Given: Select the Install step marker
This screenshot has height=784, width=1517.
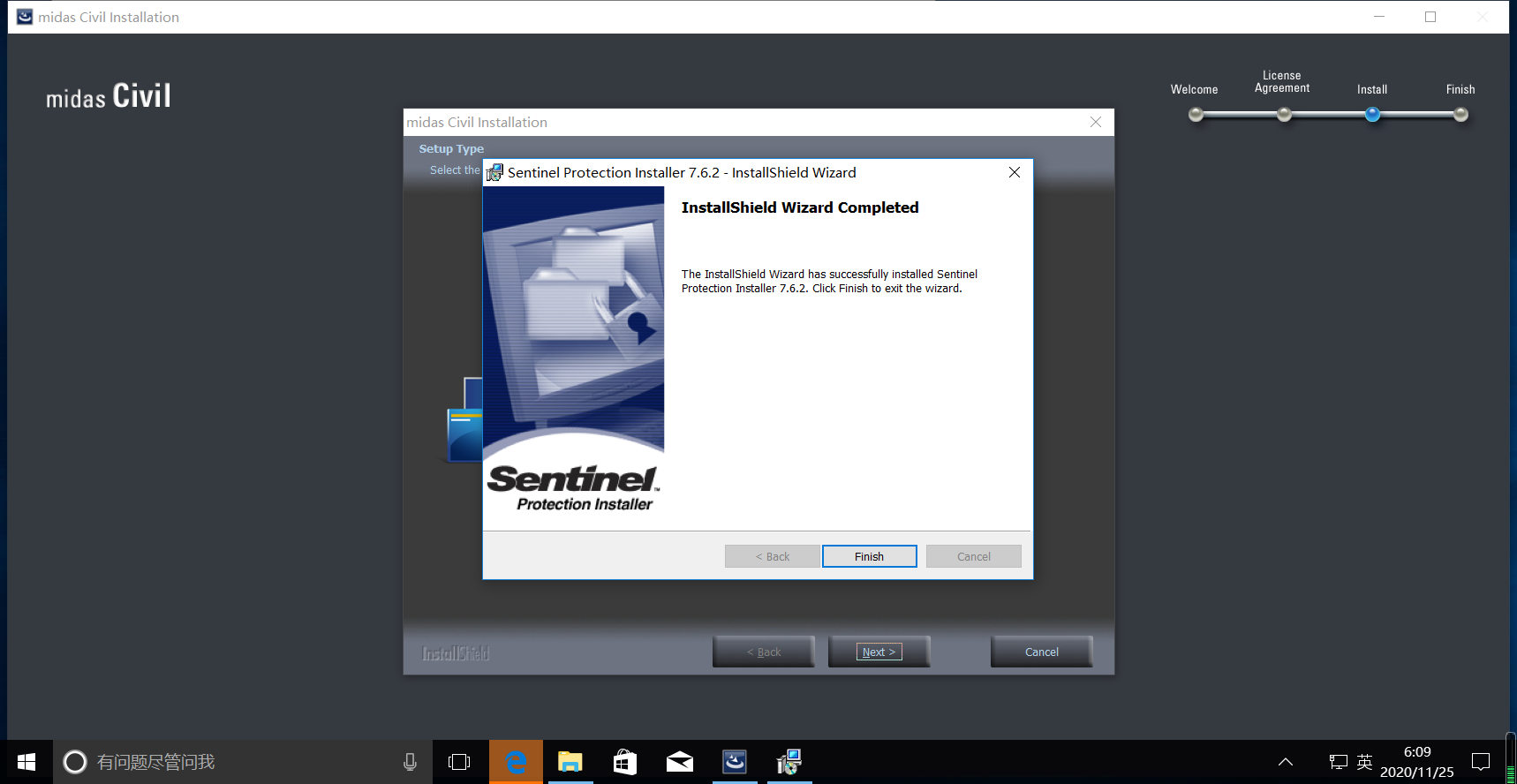Looking at the screenshot, I should tap(1372, 114).
